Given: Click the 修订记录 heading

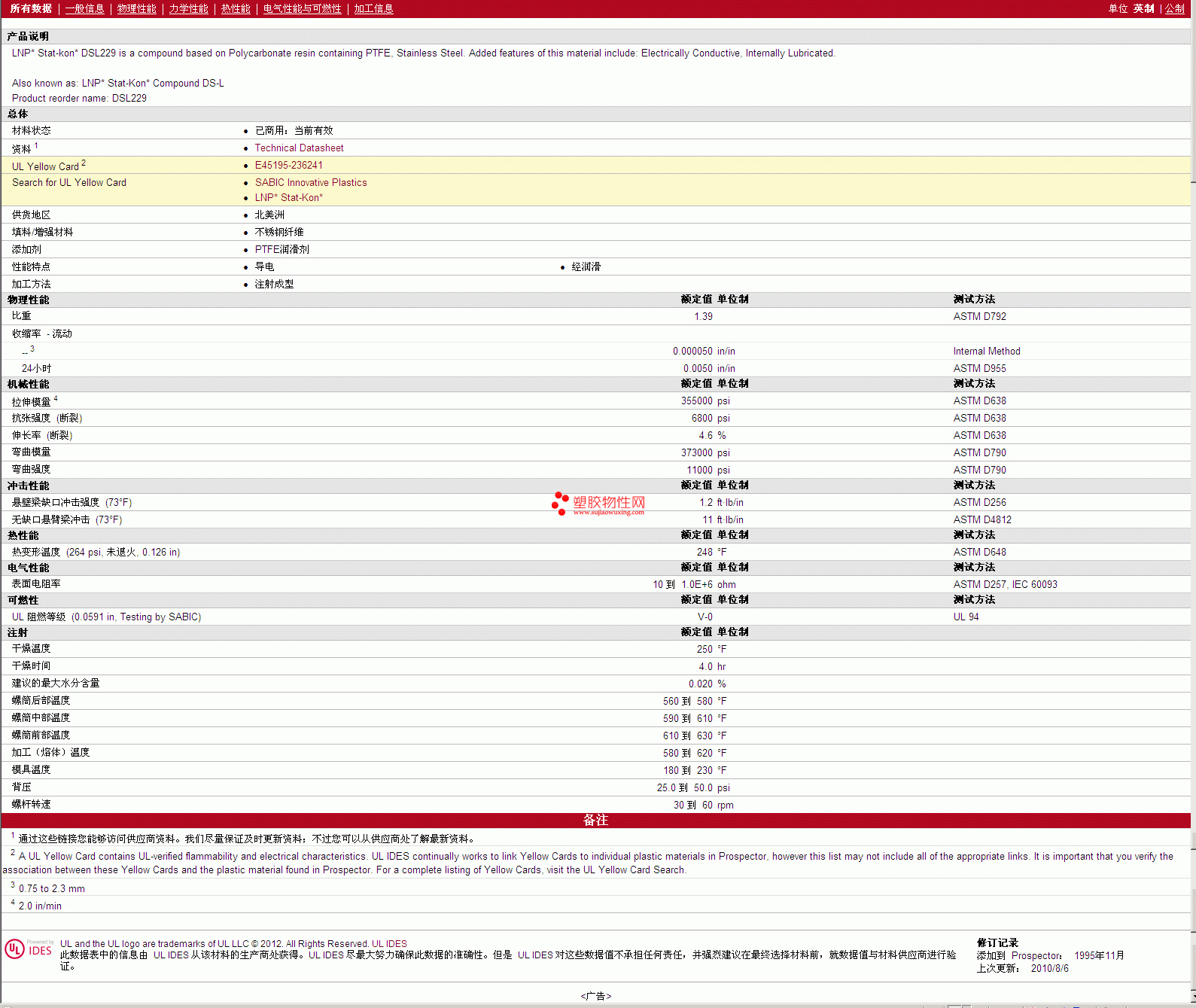Looking at the screenshot, I should tap(997, 943).
